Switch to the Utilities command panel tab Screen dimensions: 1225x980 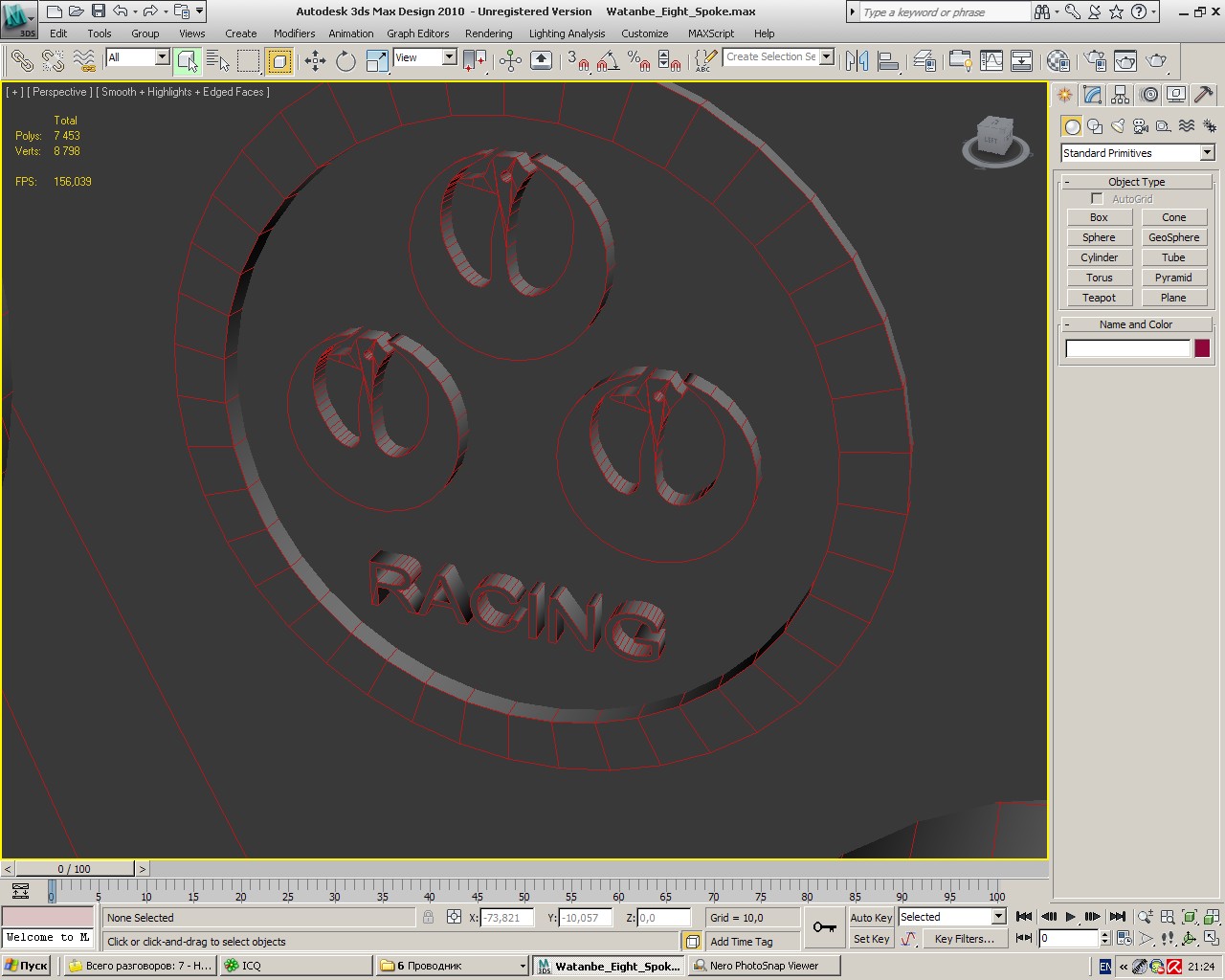1204,95
